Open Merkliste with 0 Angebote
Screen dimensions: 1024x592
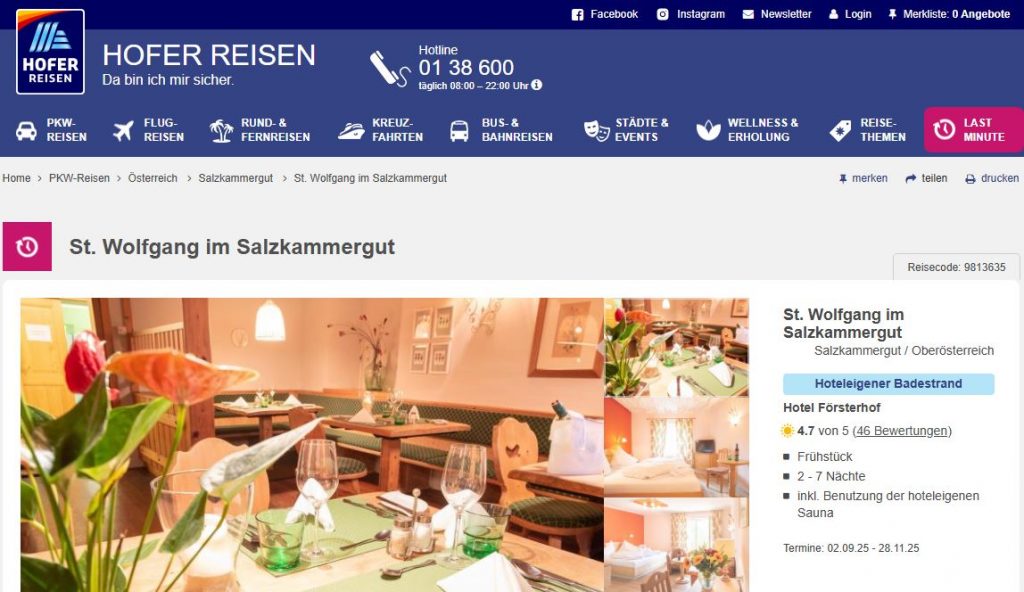click(x=949, y=14)
